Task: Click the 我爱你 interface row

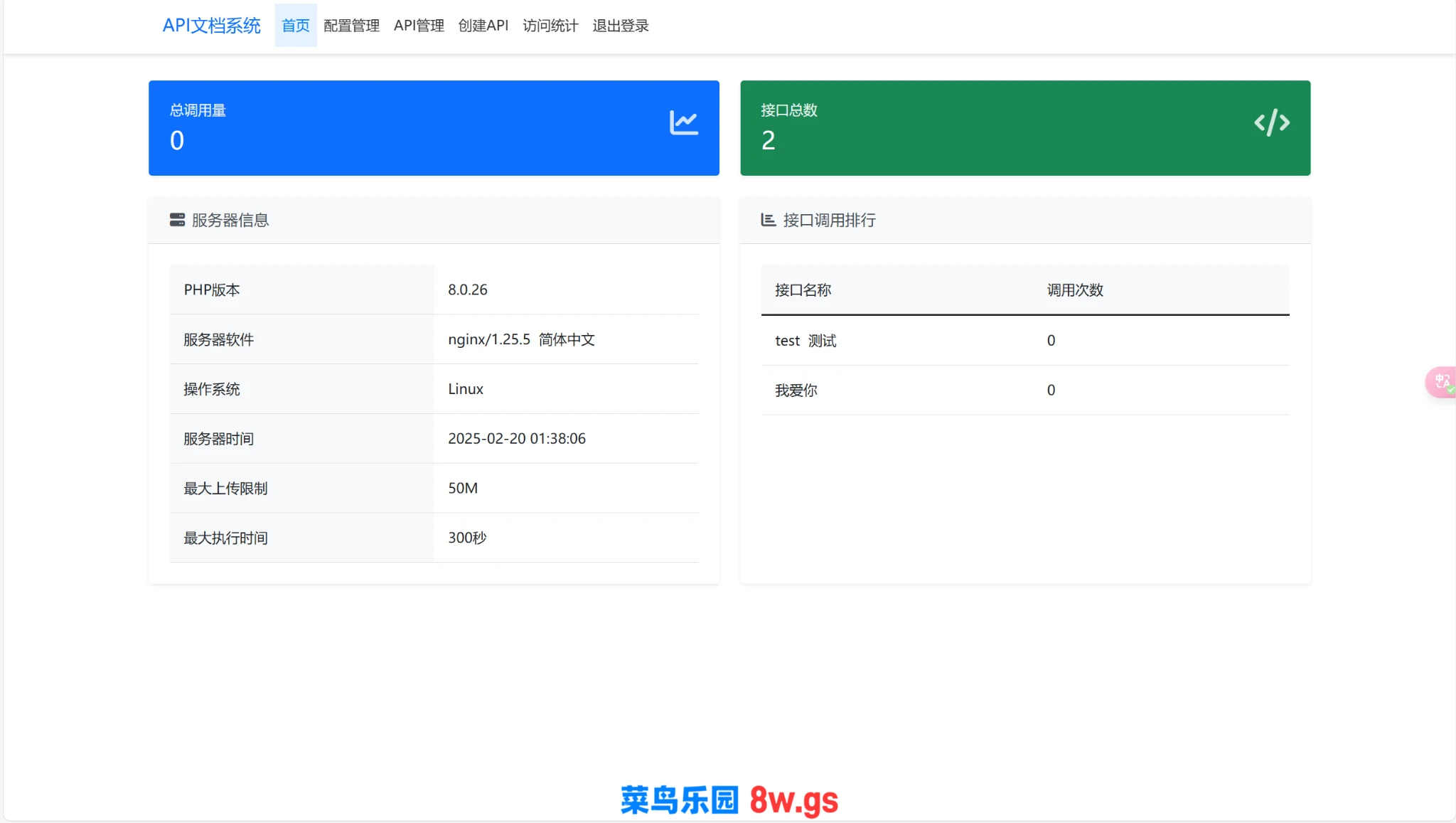Action: click(x=796, y=391)
